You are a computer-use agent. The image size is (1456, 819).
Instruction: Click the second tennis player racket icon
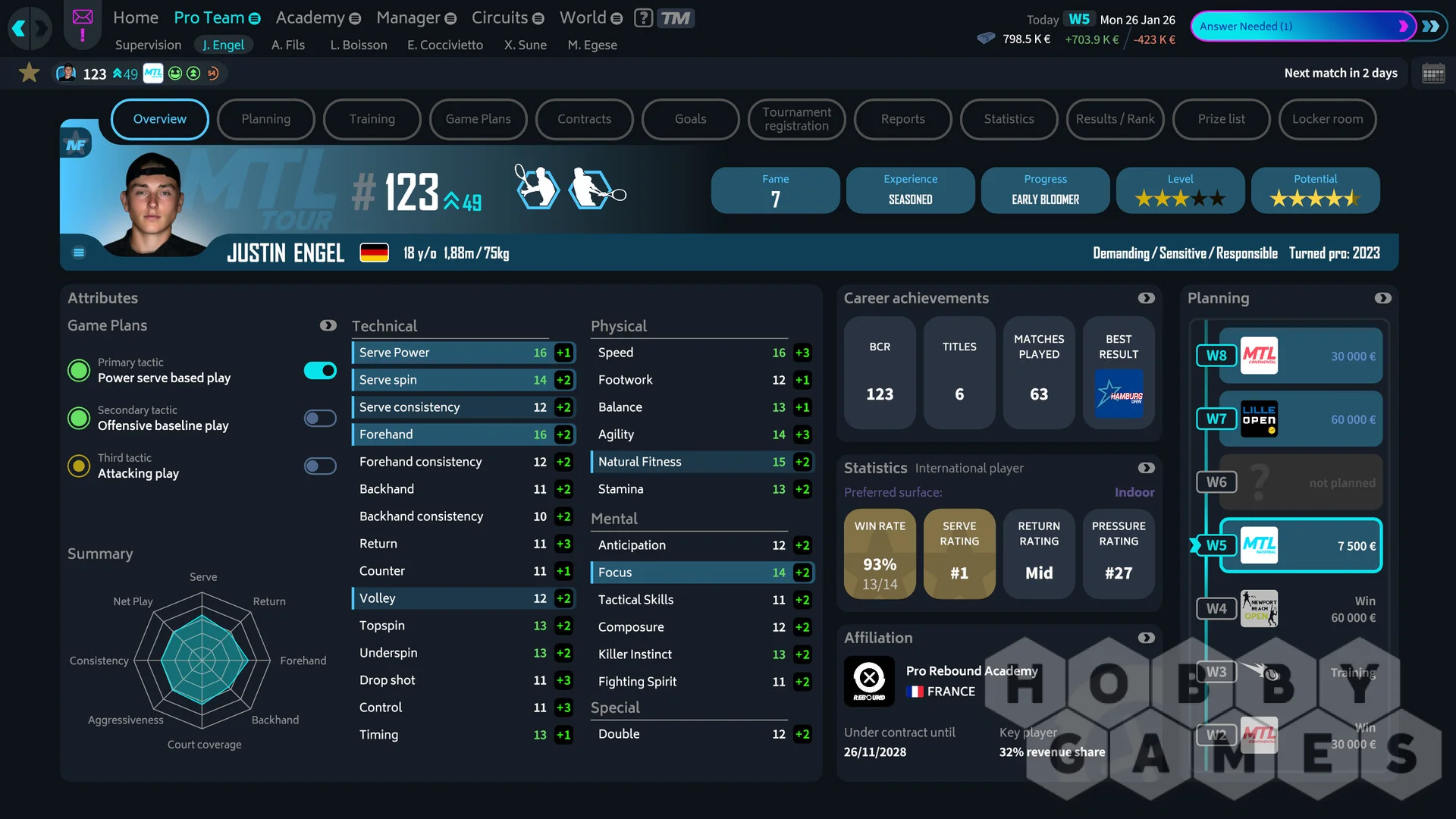click(597, 187)
